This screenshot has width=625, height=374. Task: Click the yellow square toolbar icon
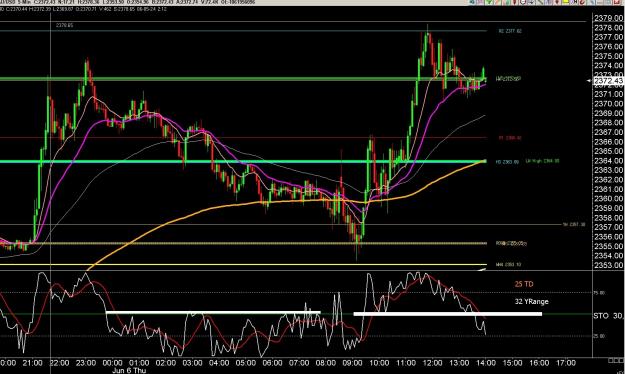pyautogui.click(x=565, y=2)
